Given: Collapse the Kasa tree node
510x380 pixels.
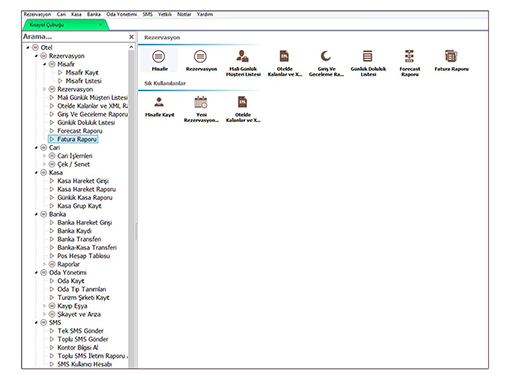Looking at the screenshot, I should 36,173.
